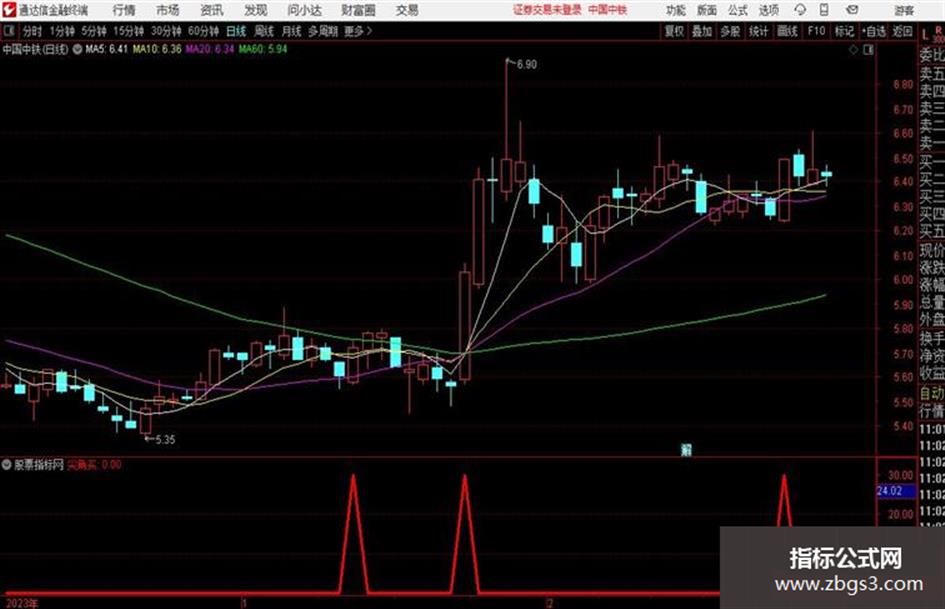Open the 资讯 menu
This screenshot has height=609, width=945.
pos(212,10)
